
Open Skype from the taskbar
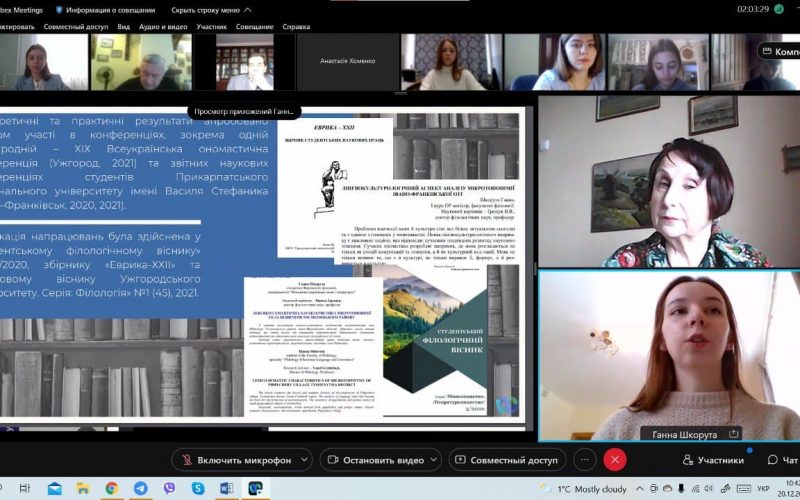(198, 488)
